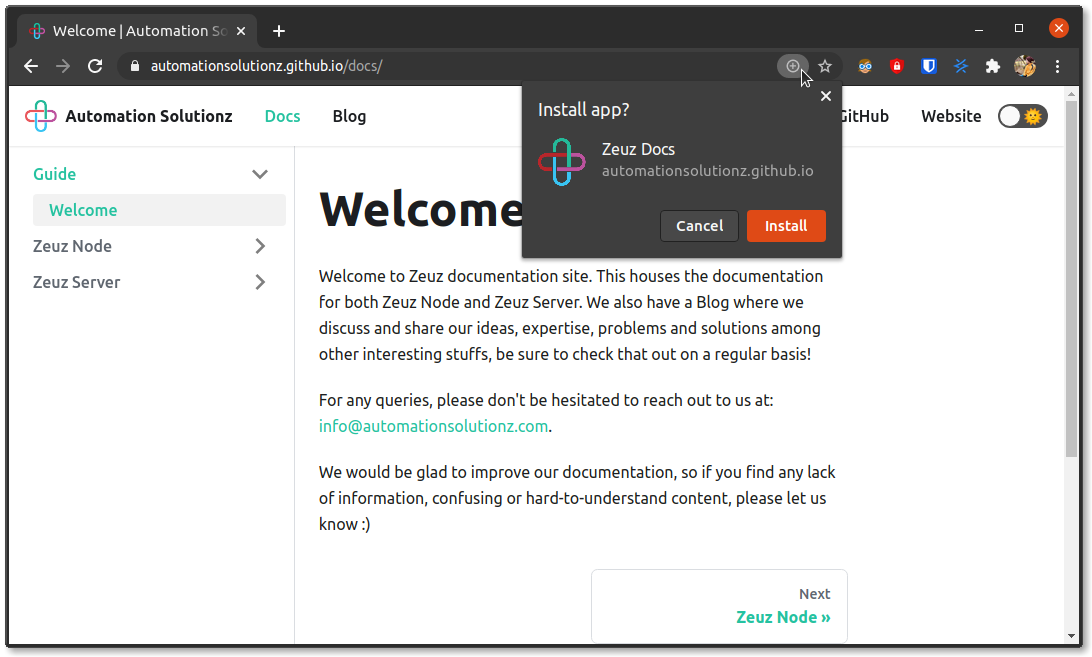Screen dimensions: 1092x657
Task: Open a new browser tab
Action: point(279,31)
